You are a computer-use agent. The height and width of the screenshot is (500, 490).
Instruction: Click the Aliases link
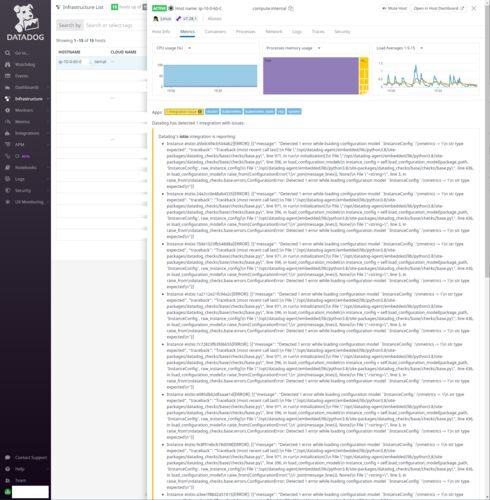214,19
